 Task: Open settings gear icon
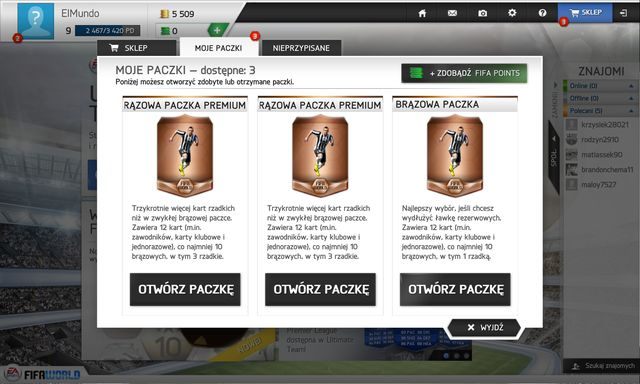[512, 13]
